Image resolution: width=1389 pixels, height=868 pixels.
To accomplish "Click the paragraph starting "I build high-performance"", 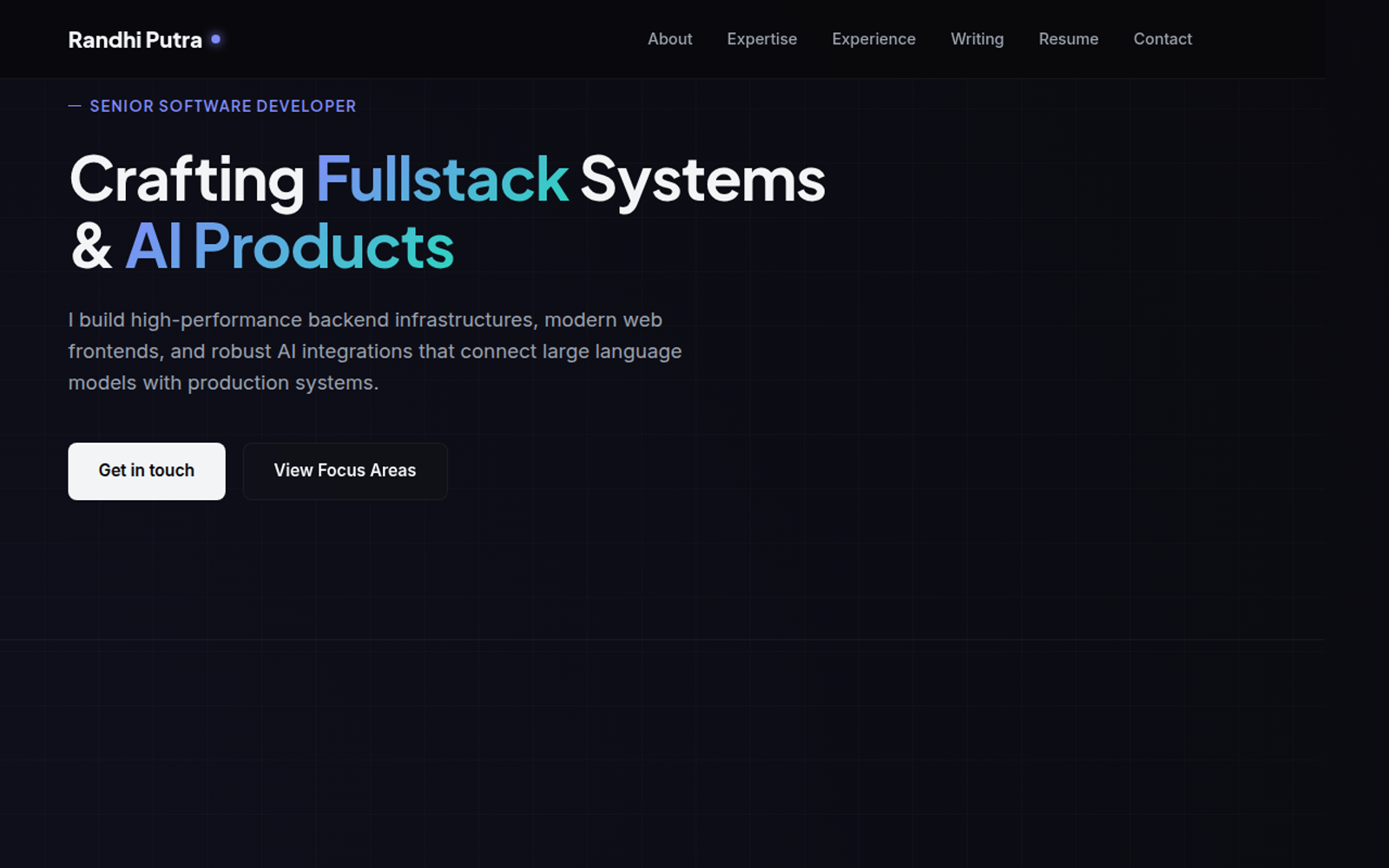I will click(x=375, y=352).
